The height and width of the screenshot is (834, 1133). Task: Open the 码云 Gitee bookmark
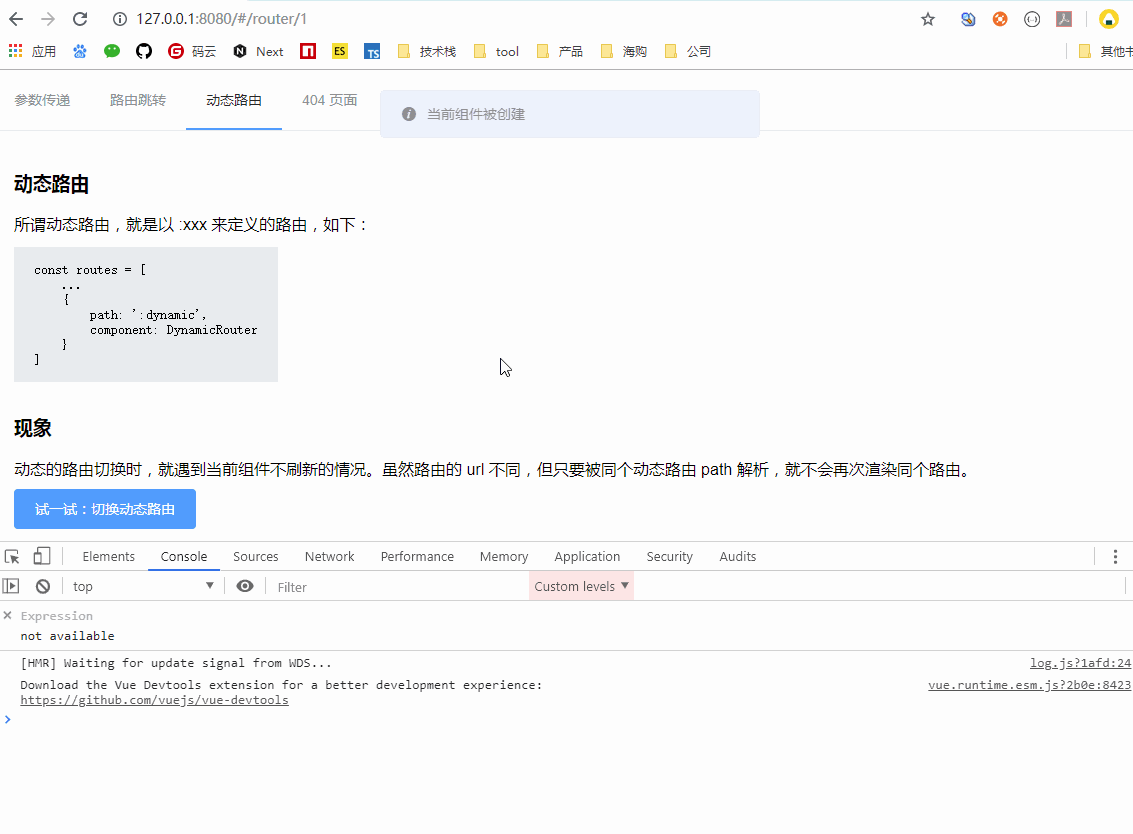click(x=192, y=51)
